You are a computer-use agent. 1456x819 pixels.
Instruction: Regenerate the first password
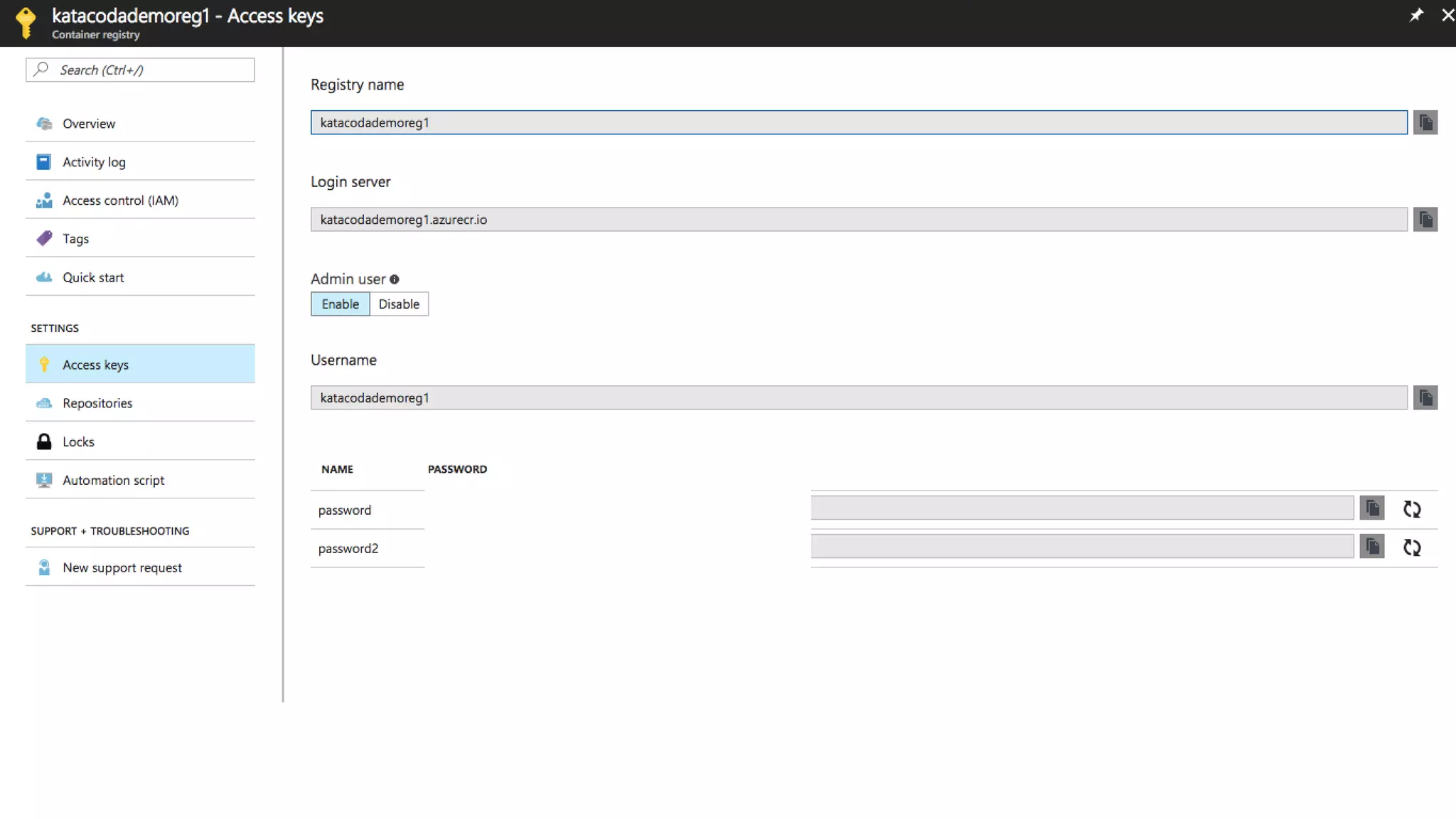tap(1411, 509)
